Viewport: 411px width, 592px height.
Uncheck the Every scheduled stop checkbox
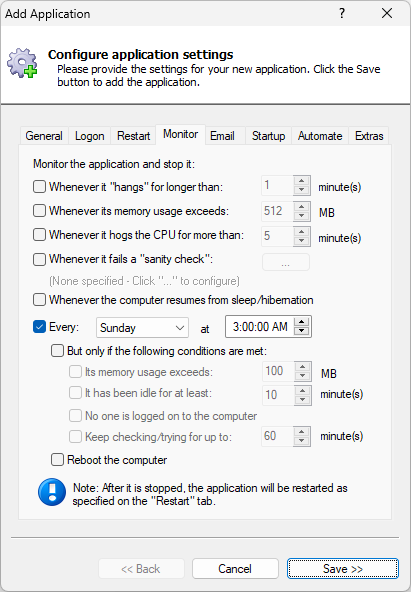click(x=39, y=327)
